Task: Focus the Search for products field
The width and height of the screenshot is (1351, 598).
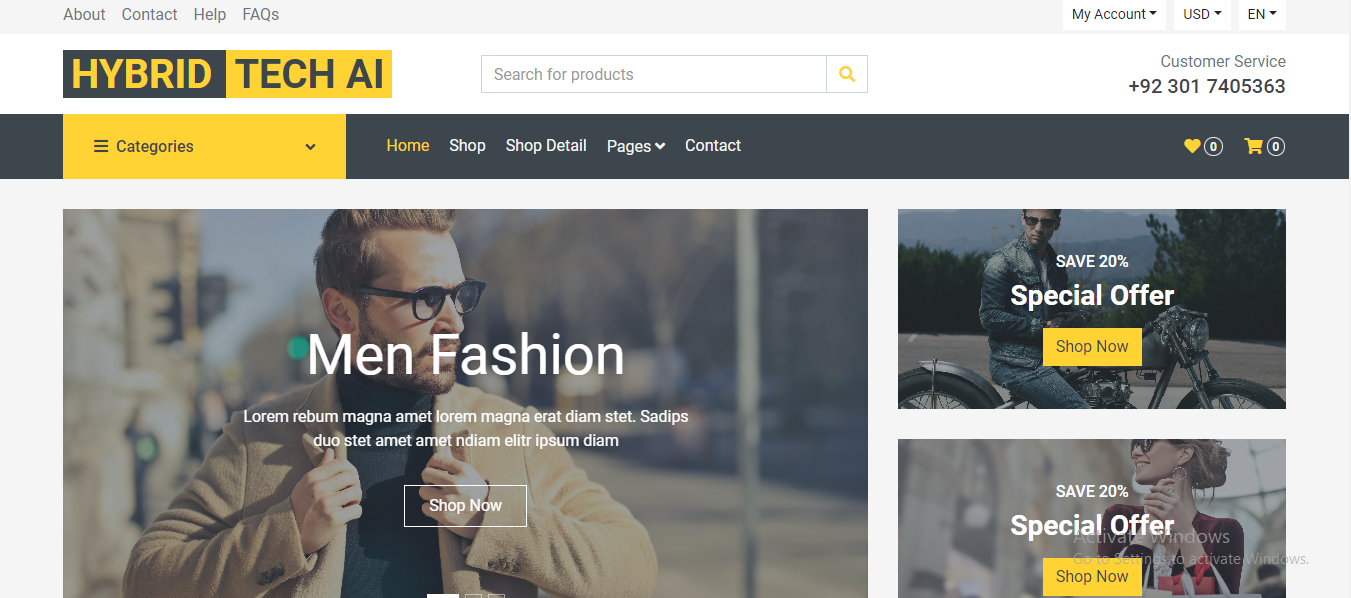Action: click(x=654, y=74)
